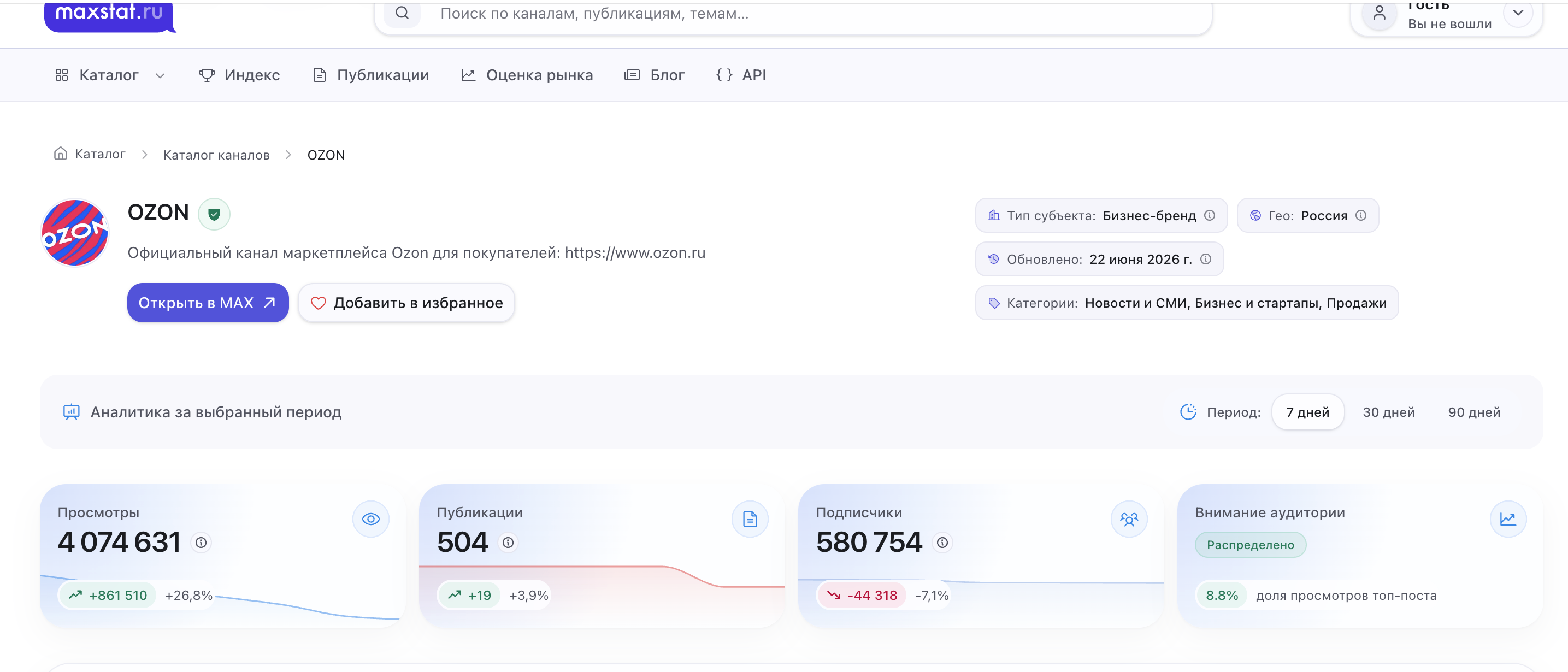
Task: Click info icon next to Бизнес-бренд
Action: [x=1210, y=215]
